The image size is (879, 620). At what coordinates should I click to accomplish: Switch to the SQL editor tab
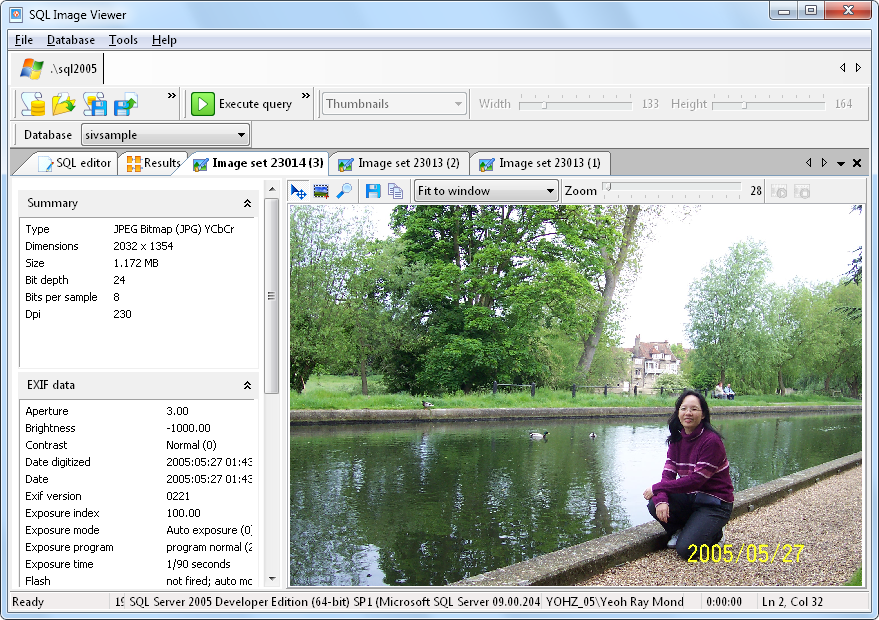click(x=74, y=163)
